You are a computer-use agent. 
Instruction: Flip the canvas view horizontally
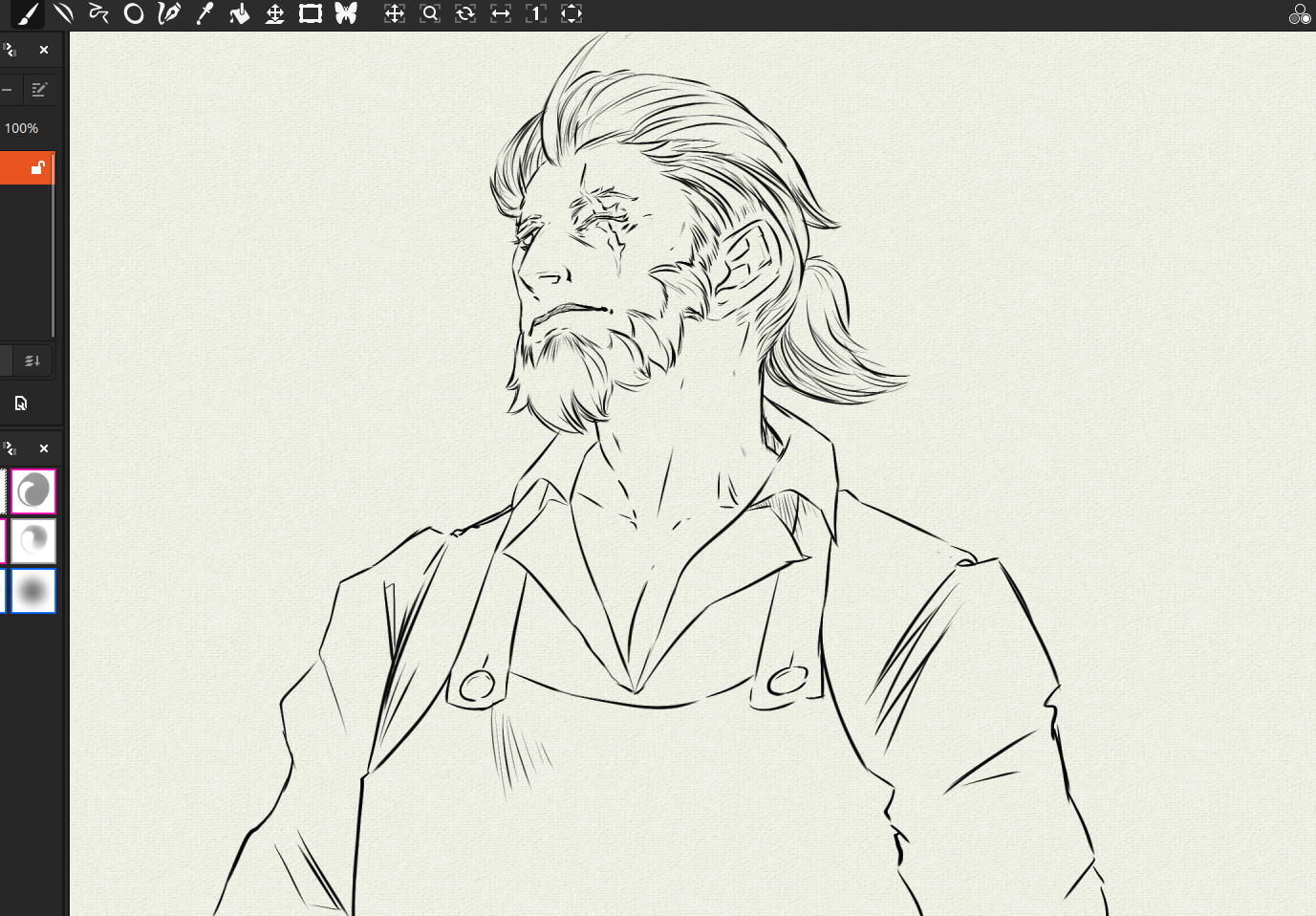(501, 13)
